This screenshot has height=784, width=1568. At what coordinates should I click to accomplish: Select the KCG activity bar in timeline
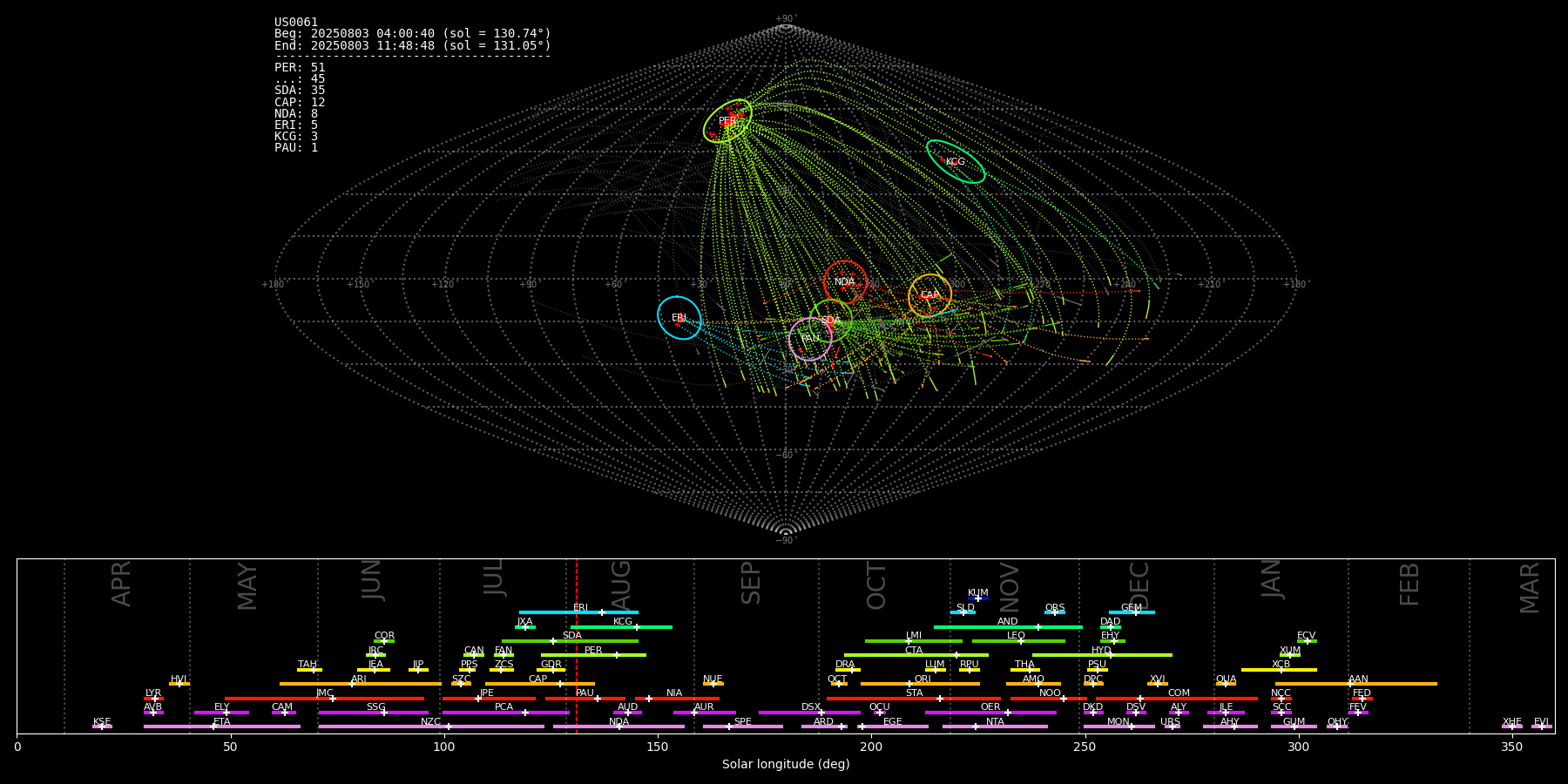(x=621, y=627)
